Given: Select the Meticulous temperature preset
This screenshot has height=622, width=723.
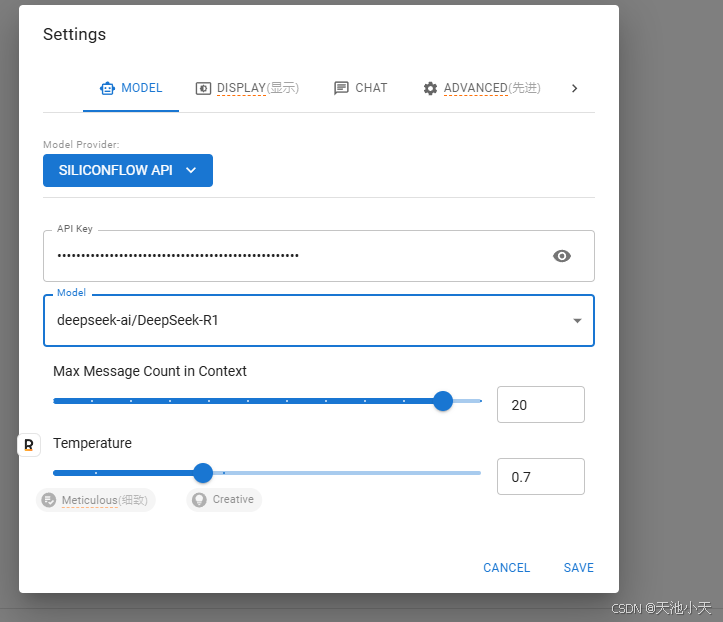Looking at the screenshot, I should coord(96,500).
